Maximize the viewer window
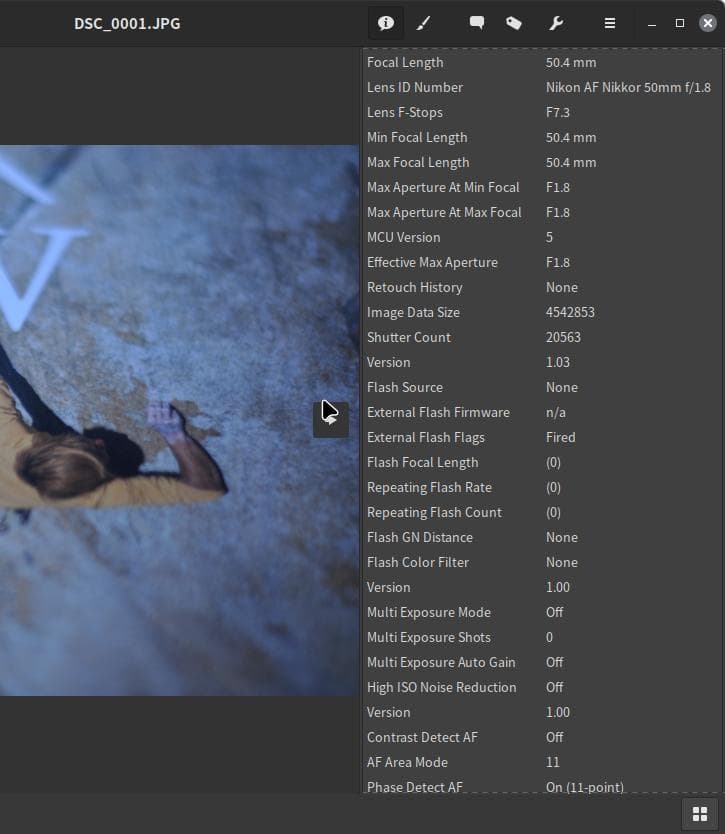Screen dimensions: 725x834 680,23
